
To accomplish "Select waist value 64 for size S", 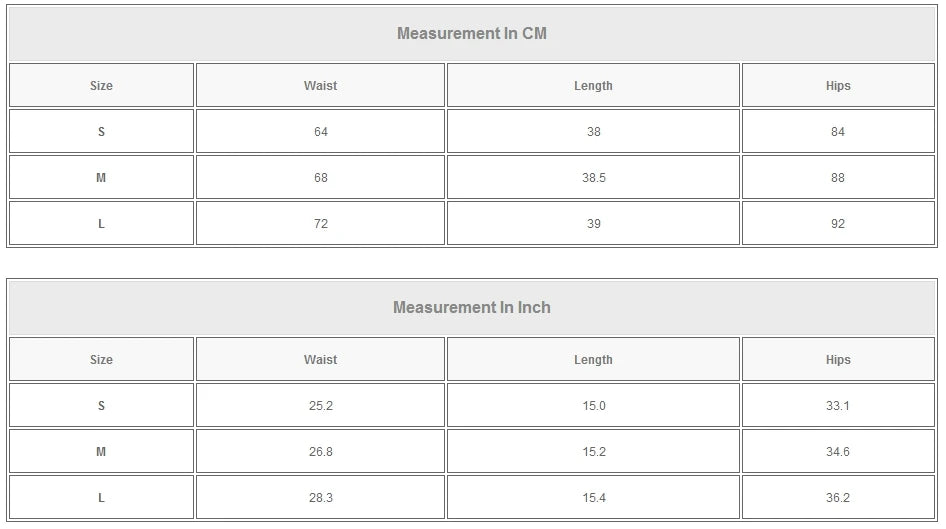I will pyautogui.click(x=320, y=132).
